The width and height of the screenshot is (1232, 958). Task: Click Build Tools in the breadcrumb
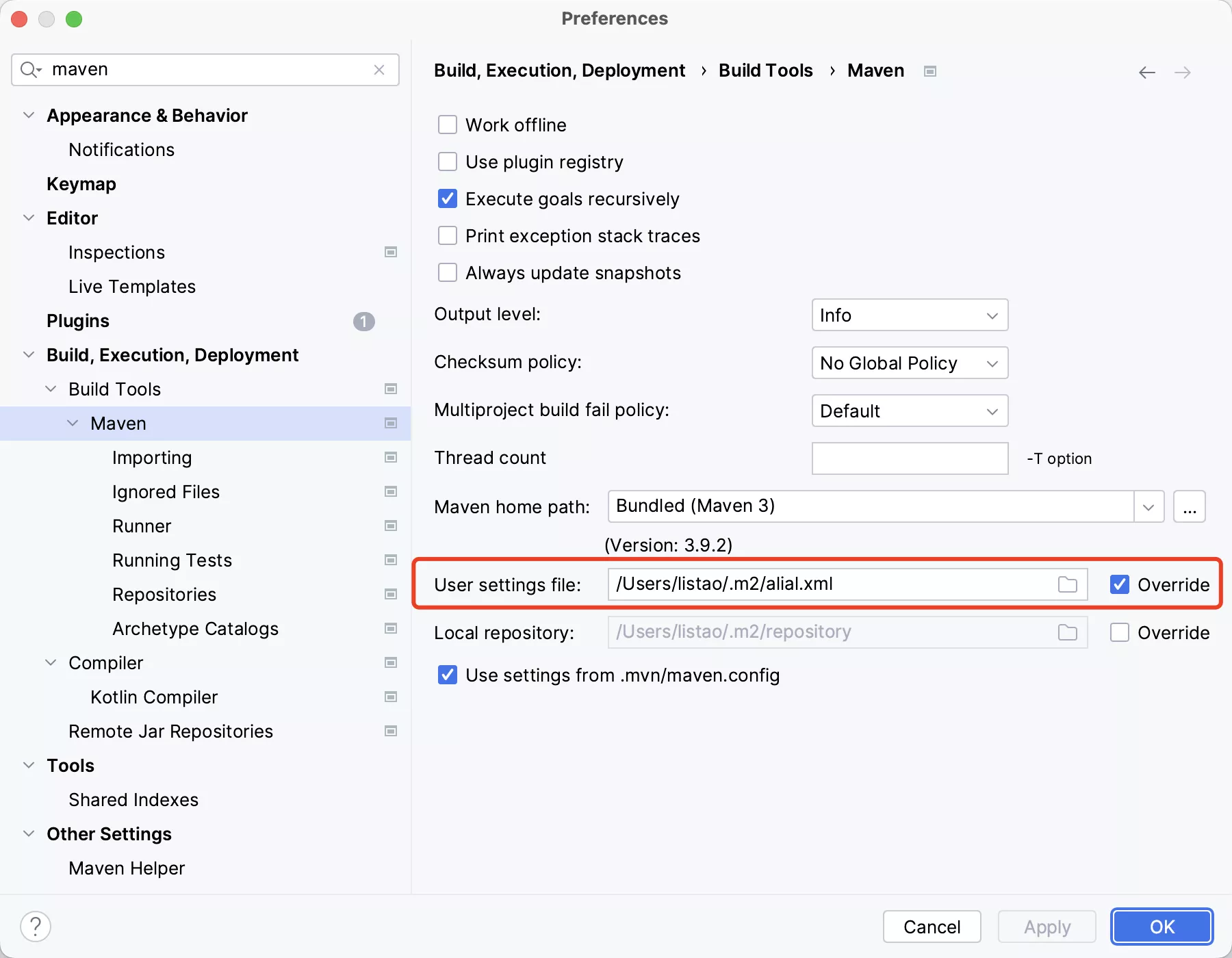coord(765,70)
